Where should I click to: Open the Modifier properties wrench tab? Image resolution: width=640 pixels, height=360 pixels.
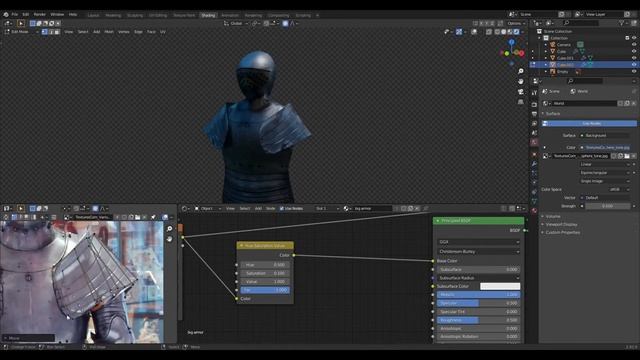(534, 164)
